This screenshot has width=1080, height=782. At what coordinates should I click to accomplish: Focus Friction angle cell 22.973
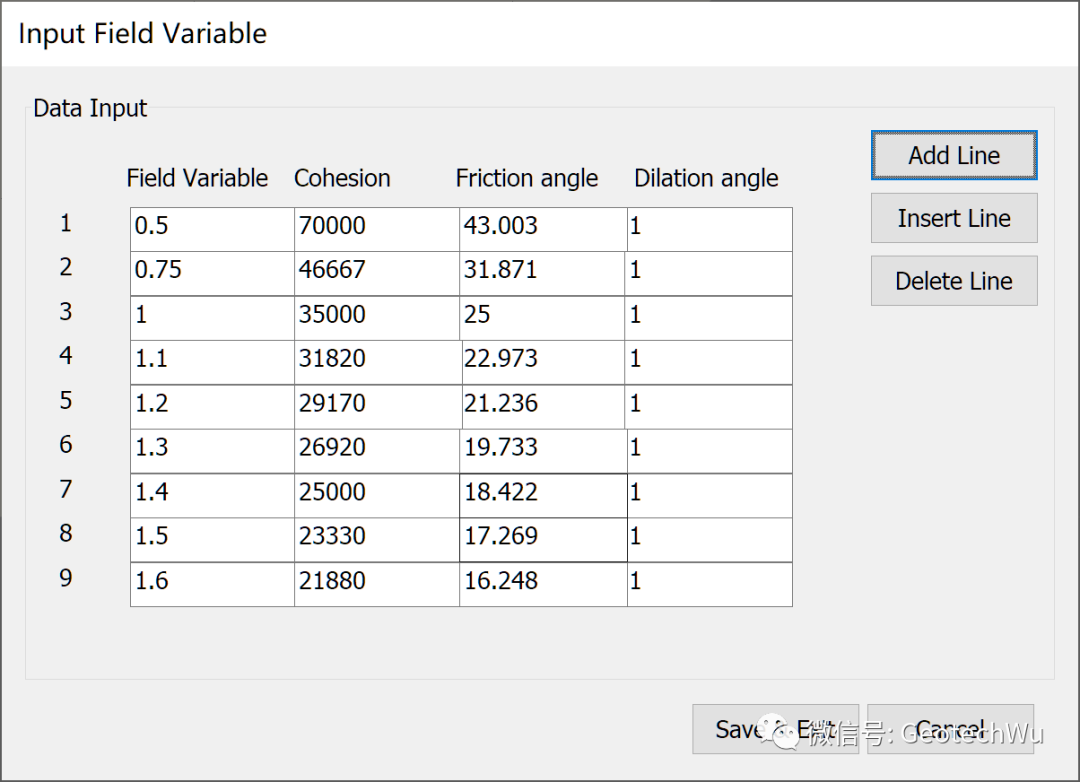[543, 362]
